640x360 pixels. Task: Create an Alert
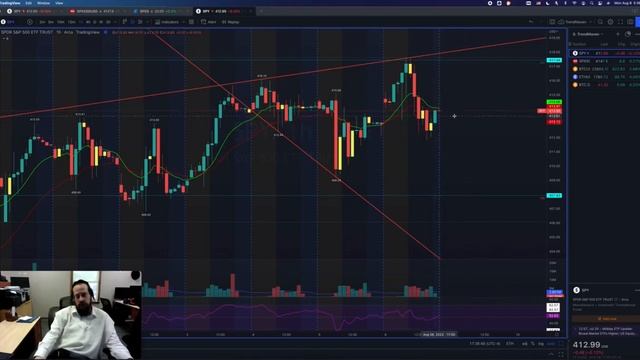coord(209,22)
